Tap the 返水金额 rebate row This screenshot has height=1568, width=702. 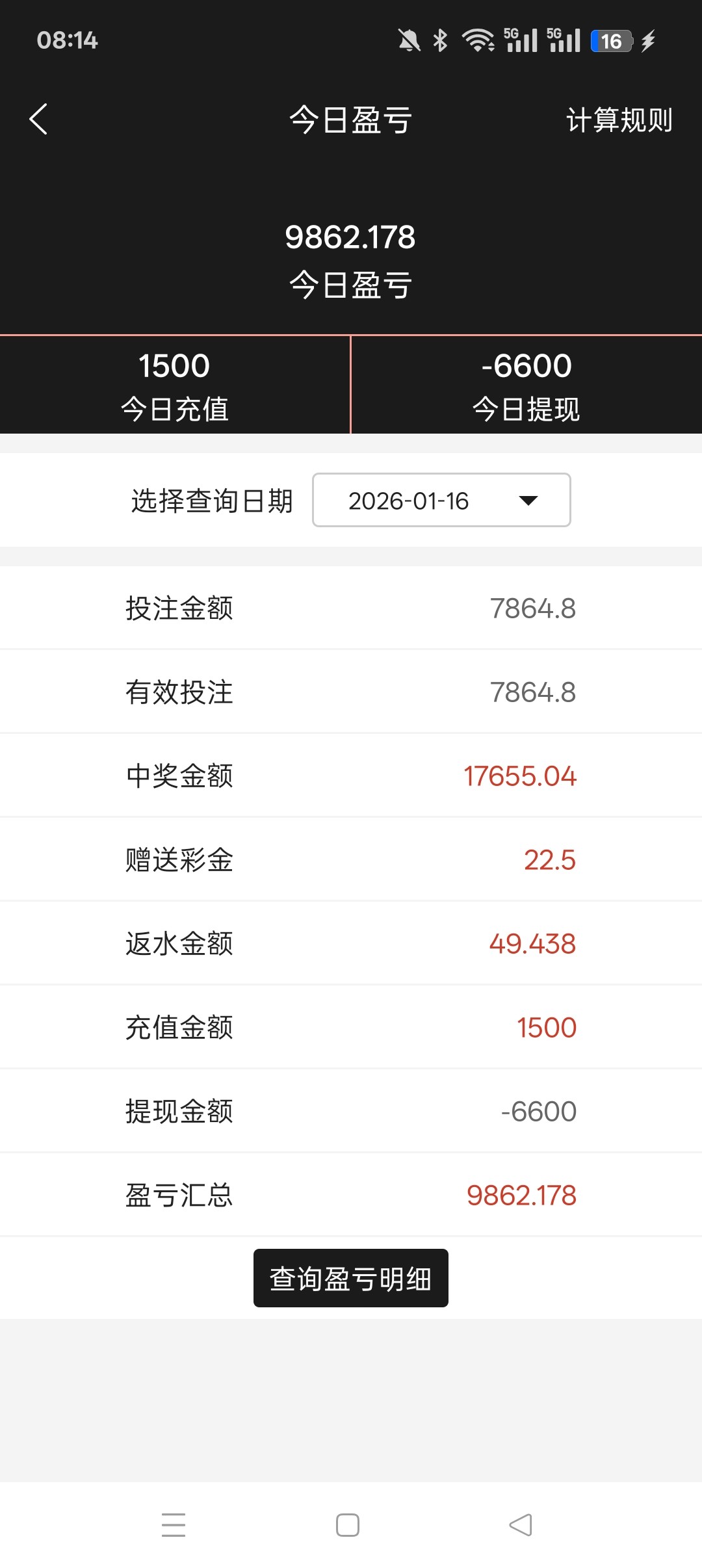(351, 943)
